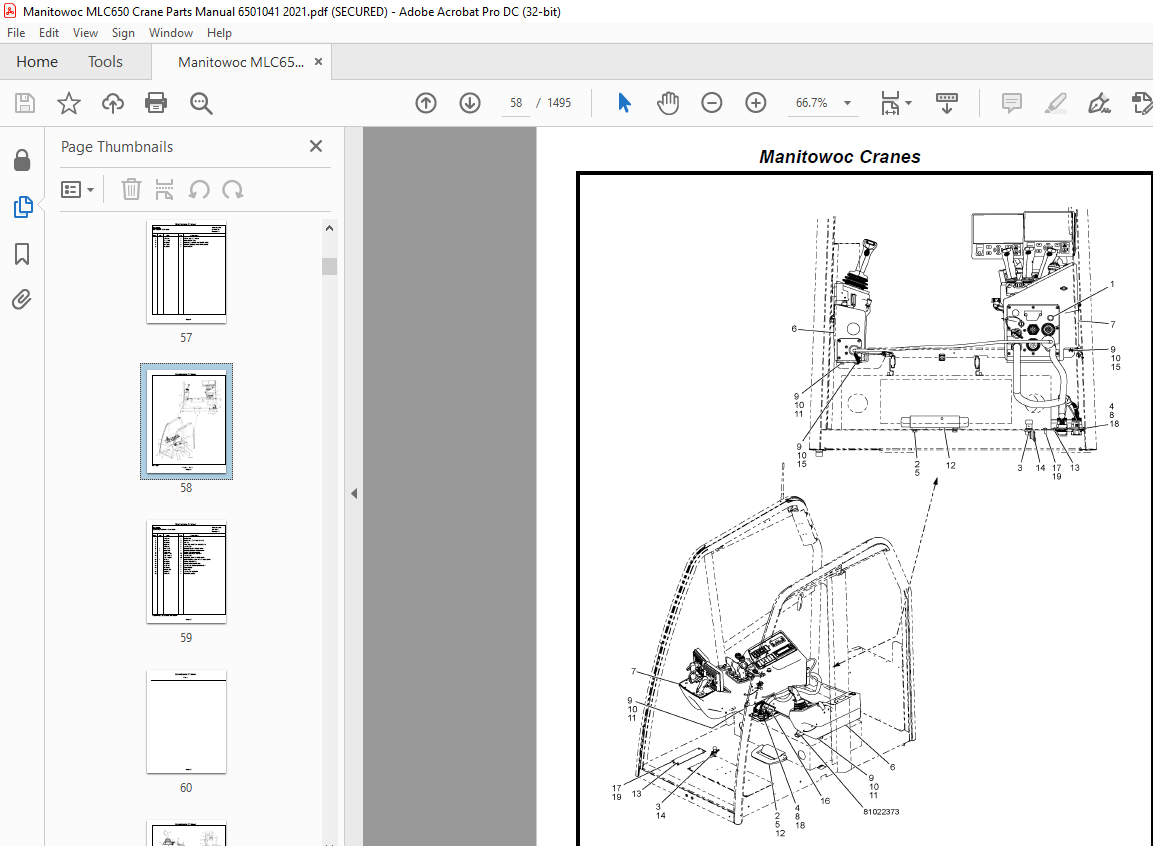Click the fit page width icon
The image size is (1153, 846).
[890, 103]
